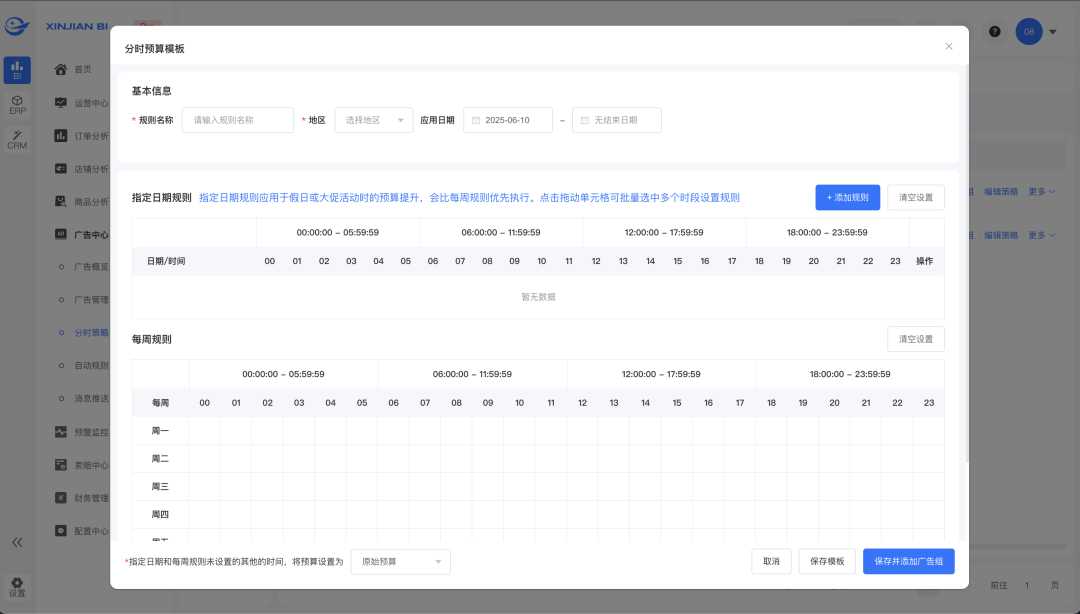Image resolution: width=1080 pixels, height=614 pixels.
Task: Open 索赔中心 menu item
Action: pos(81,465)
